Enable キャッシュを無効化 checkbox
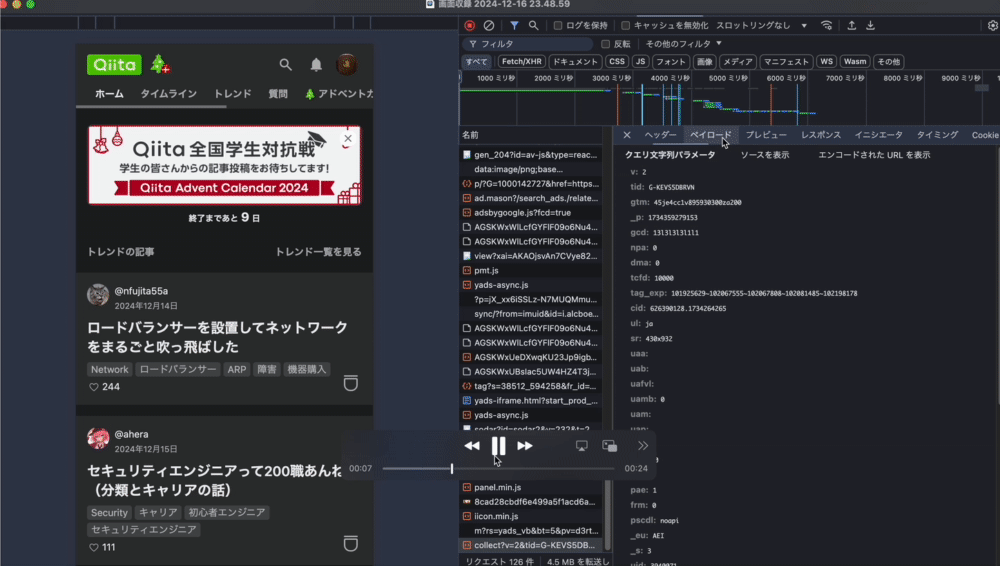 (626, 26)
